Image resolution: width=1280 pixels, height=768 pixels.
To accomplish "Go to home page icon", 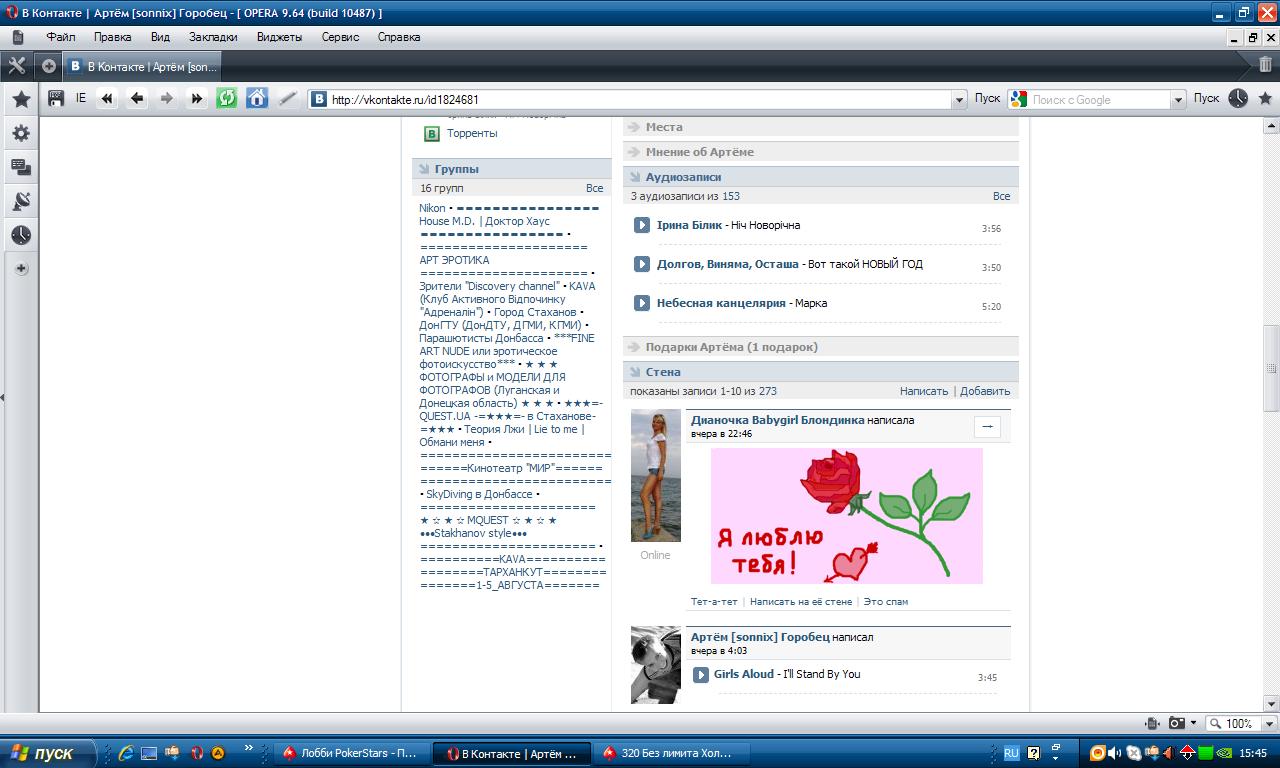I will point(257,98).
